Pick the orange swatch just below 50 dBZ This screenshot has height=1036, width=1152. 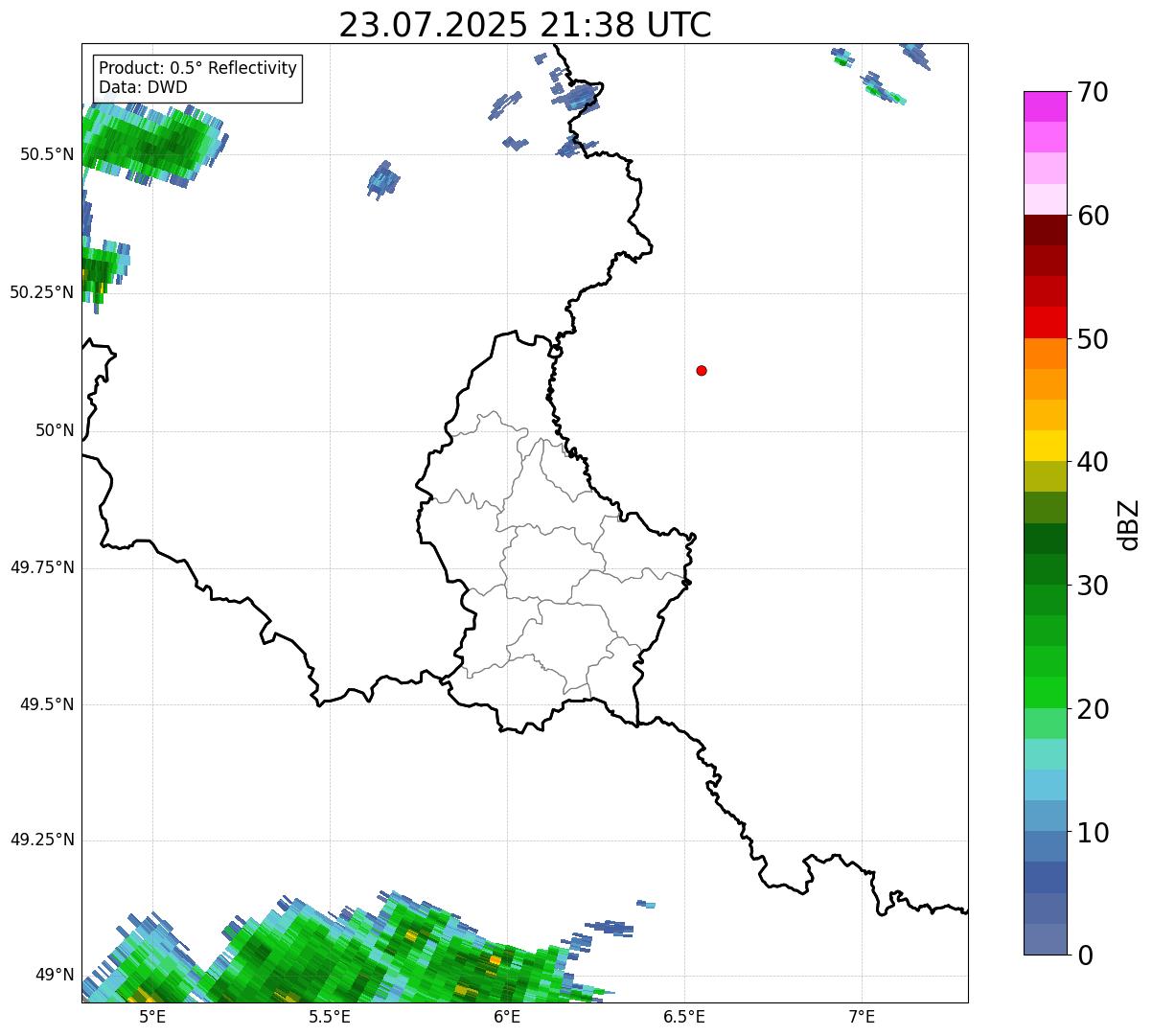click(1045, 354)
